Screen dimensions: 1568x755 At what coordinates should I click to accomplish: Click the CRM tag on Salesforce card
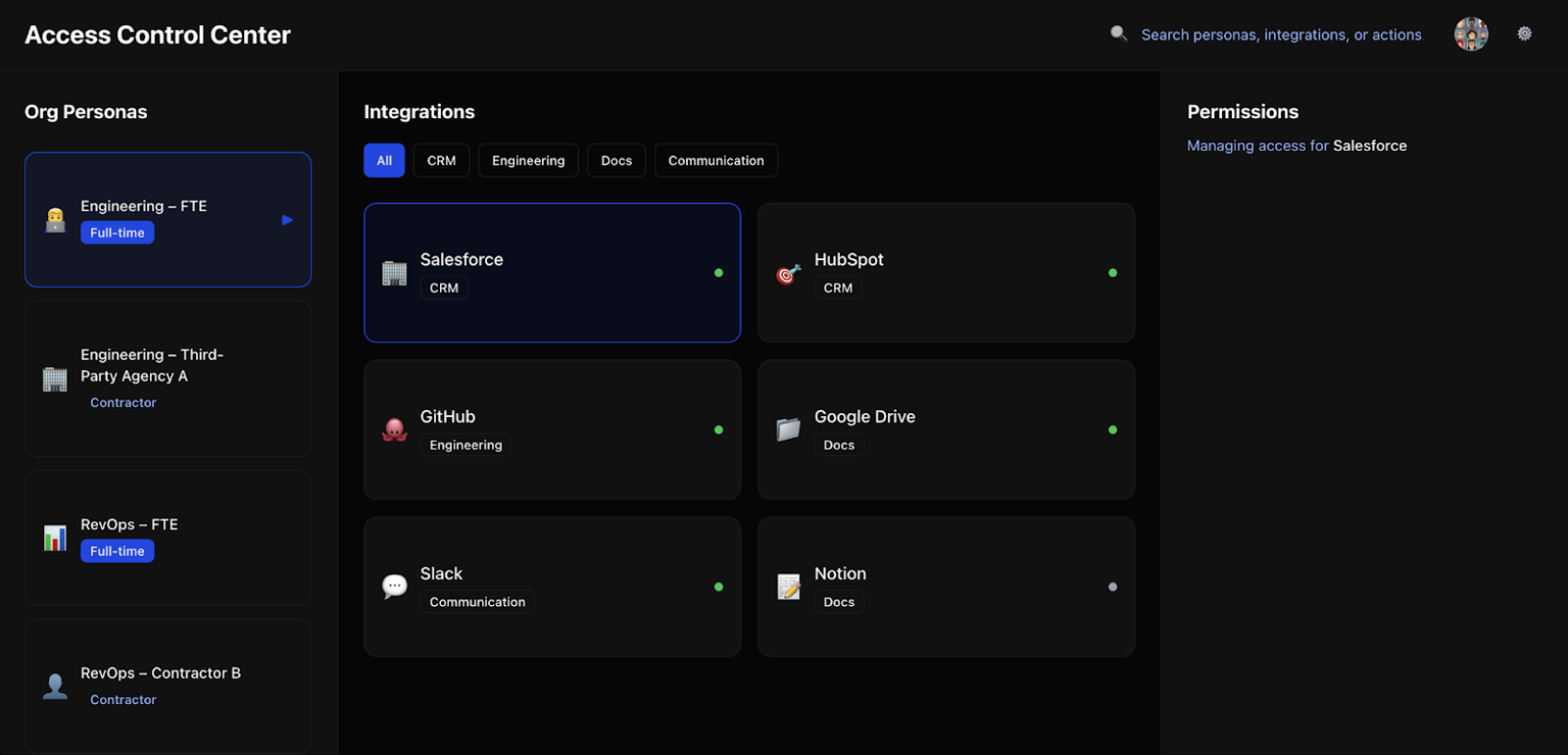444,288
